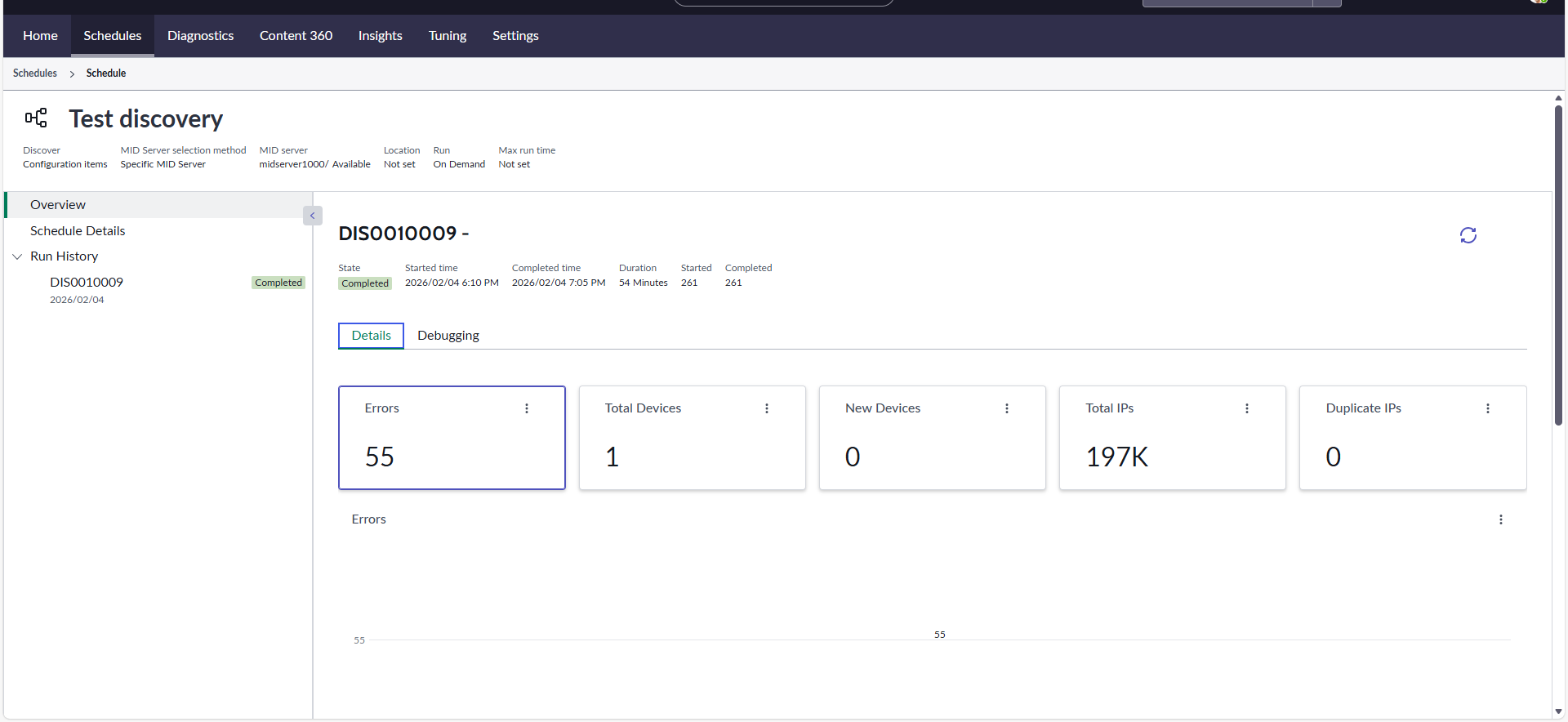Screen dimensions: 1568x722
Task: Click the On Demand run value
Action: 459,164
